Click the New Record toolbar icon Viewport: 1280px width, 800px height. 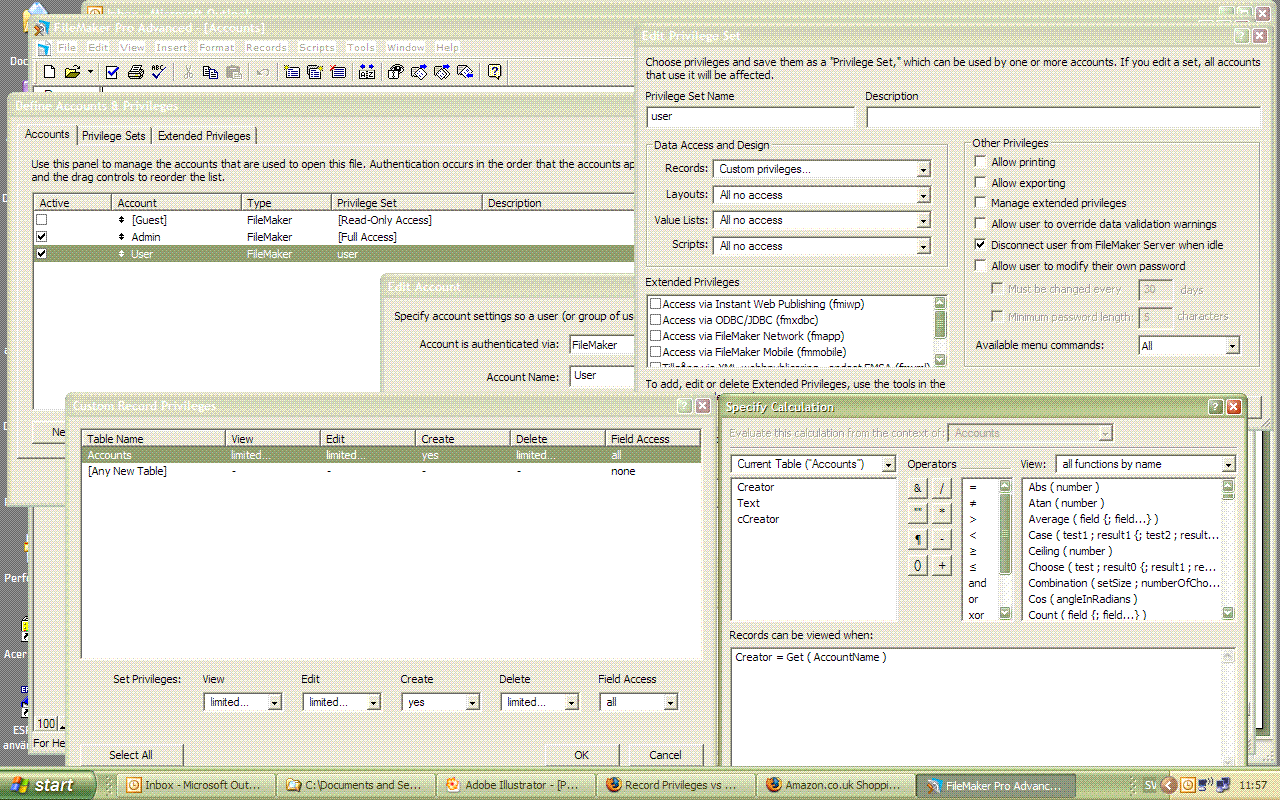coord(292,72)
